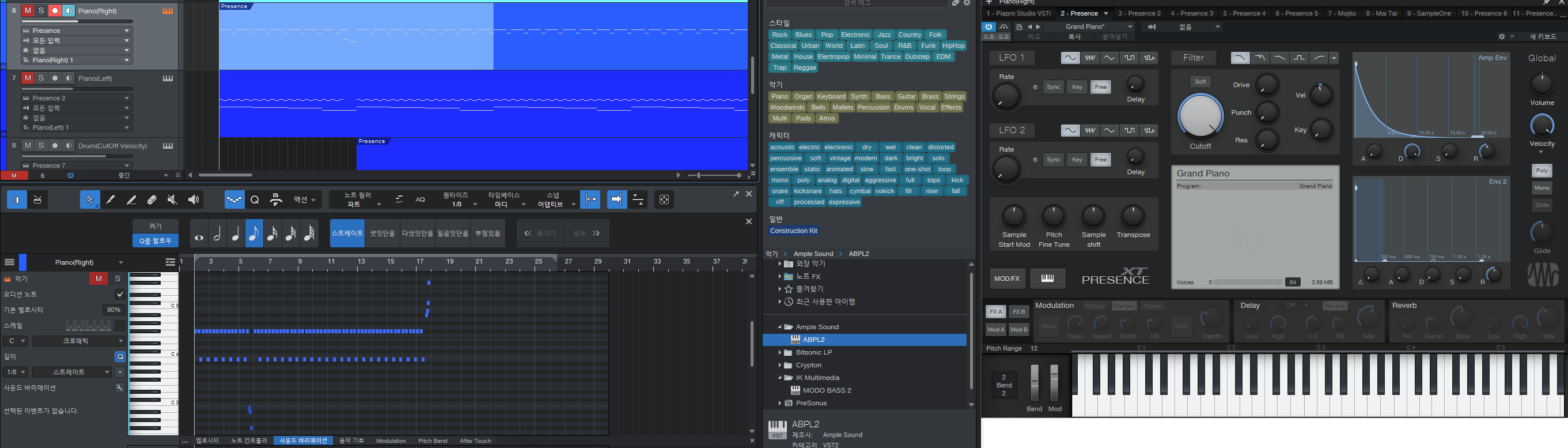Select the Arrow tool in editor toolbar

point(90,199)
